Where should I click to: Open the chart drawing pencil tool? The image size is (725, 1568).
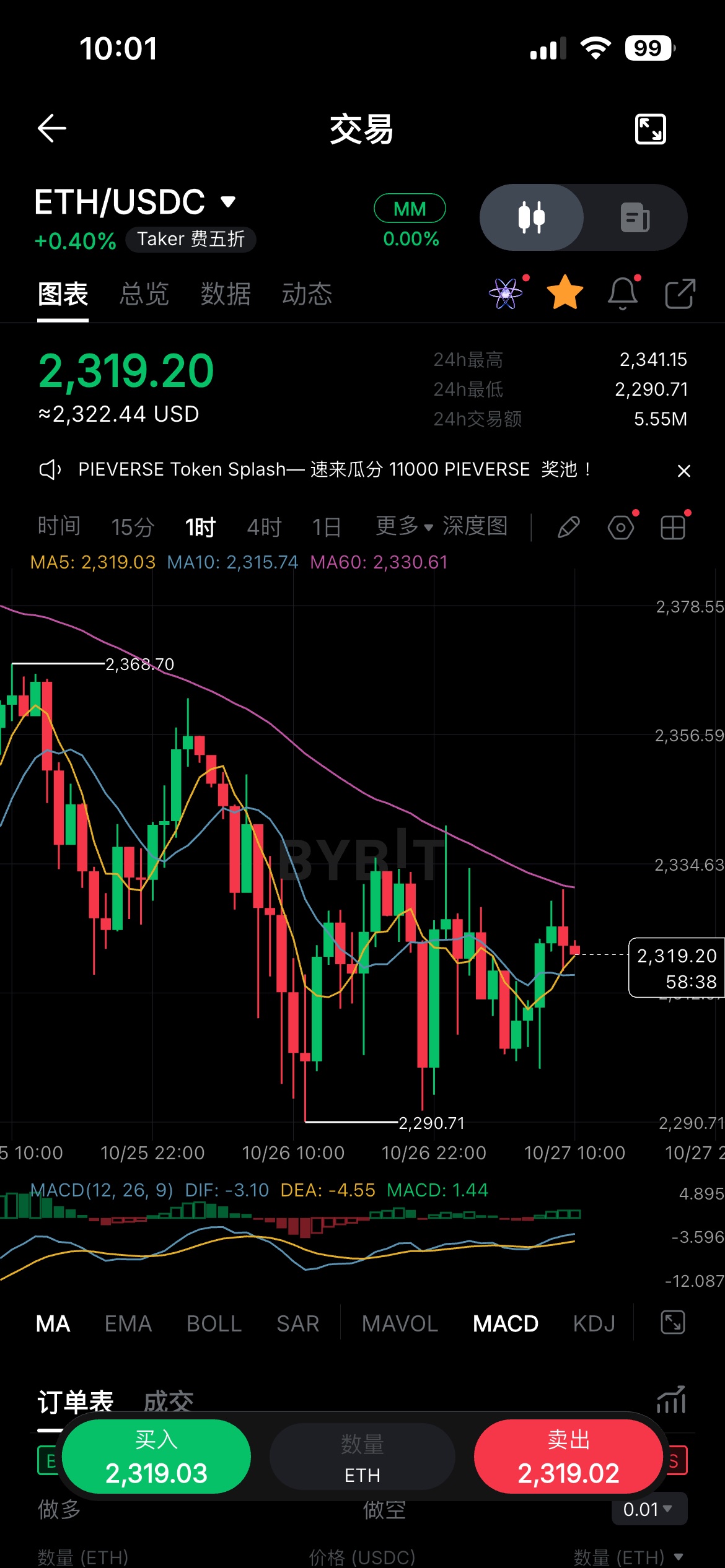click(x=568, y=528)
